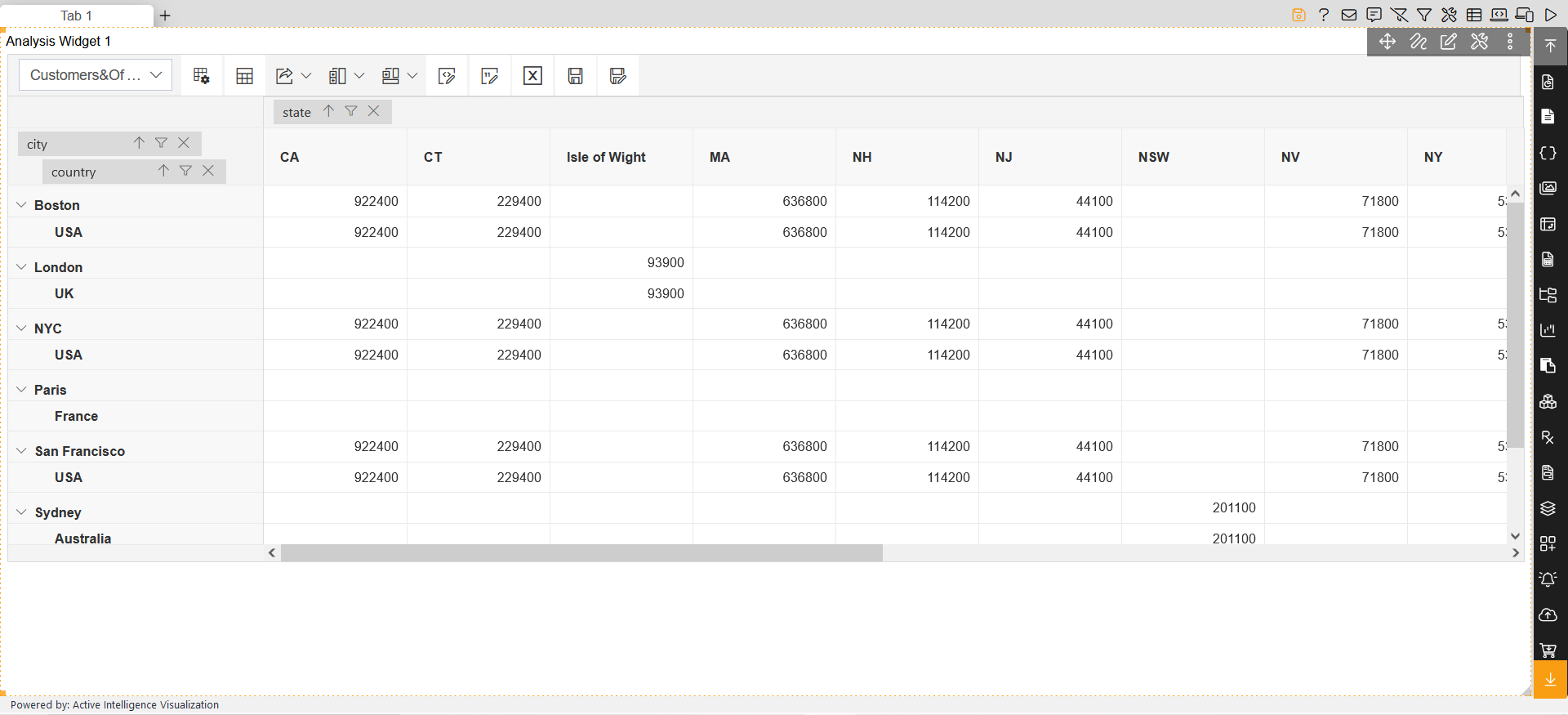Screen dimensions: 1568x715
Task: Collapse the NYC row group
Action: point(21,328)
